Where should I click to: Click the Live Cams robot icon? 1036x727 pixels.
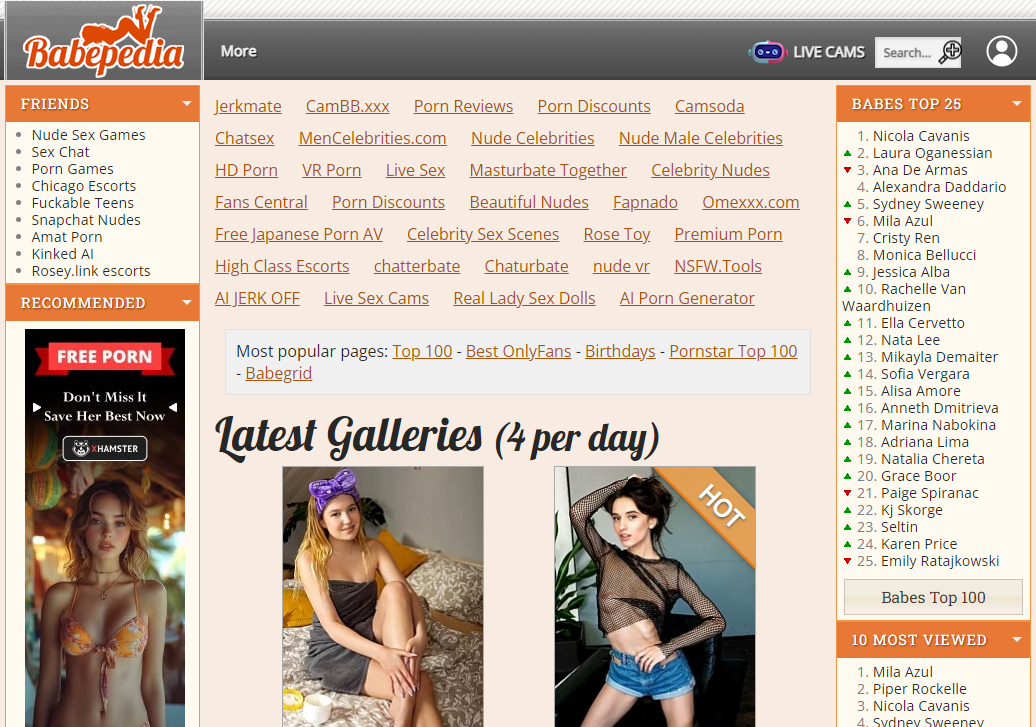point(767,52)
